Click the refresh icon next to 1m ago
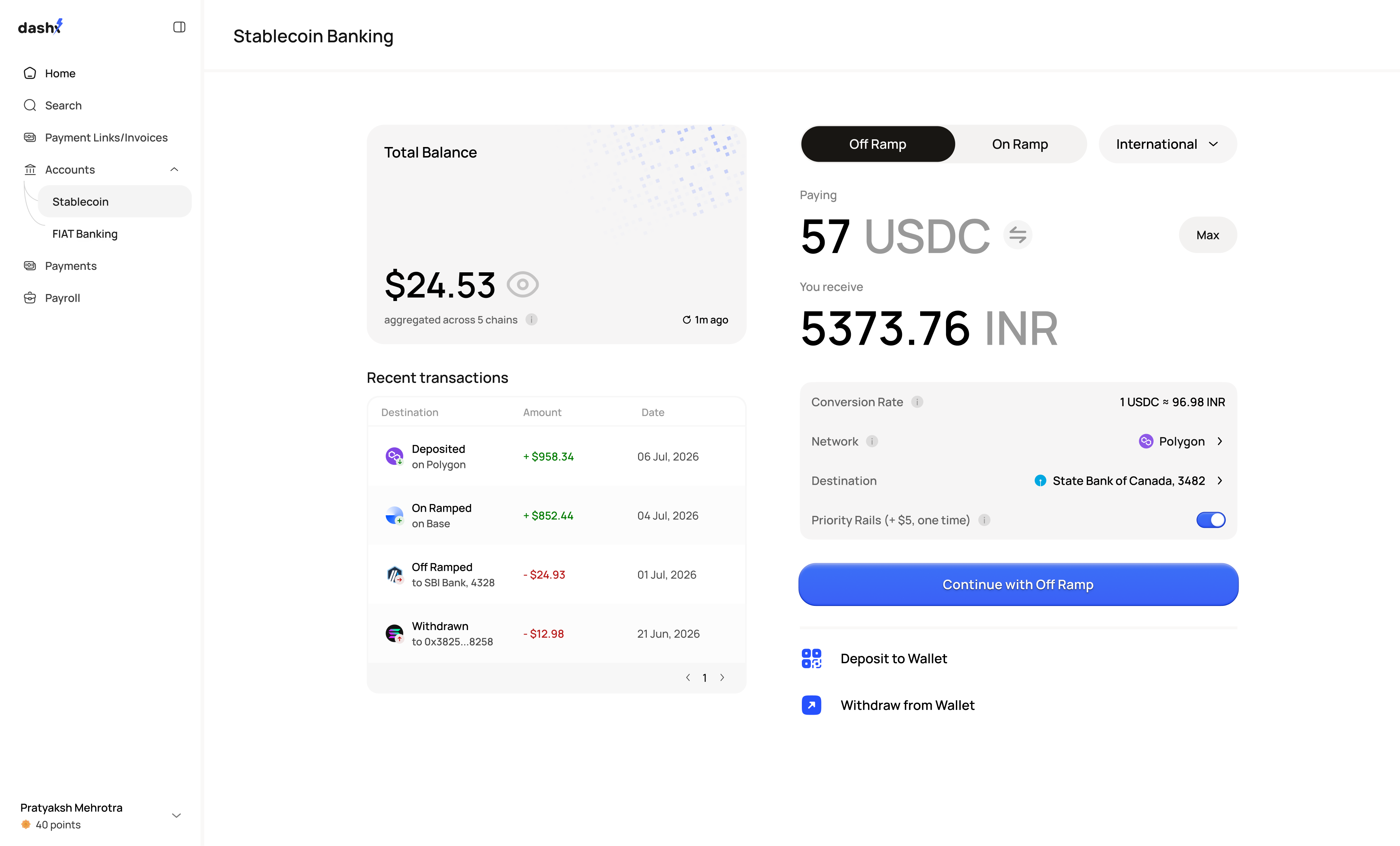 (x=686, y=320)
